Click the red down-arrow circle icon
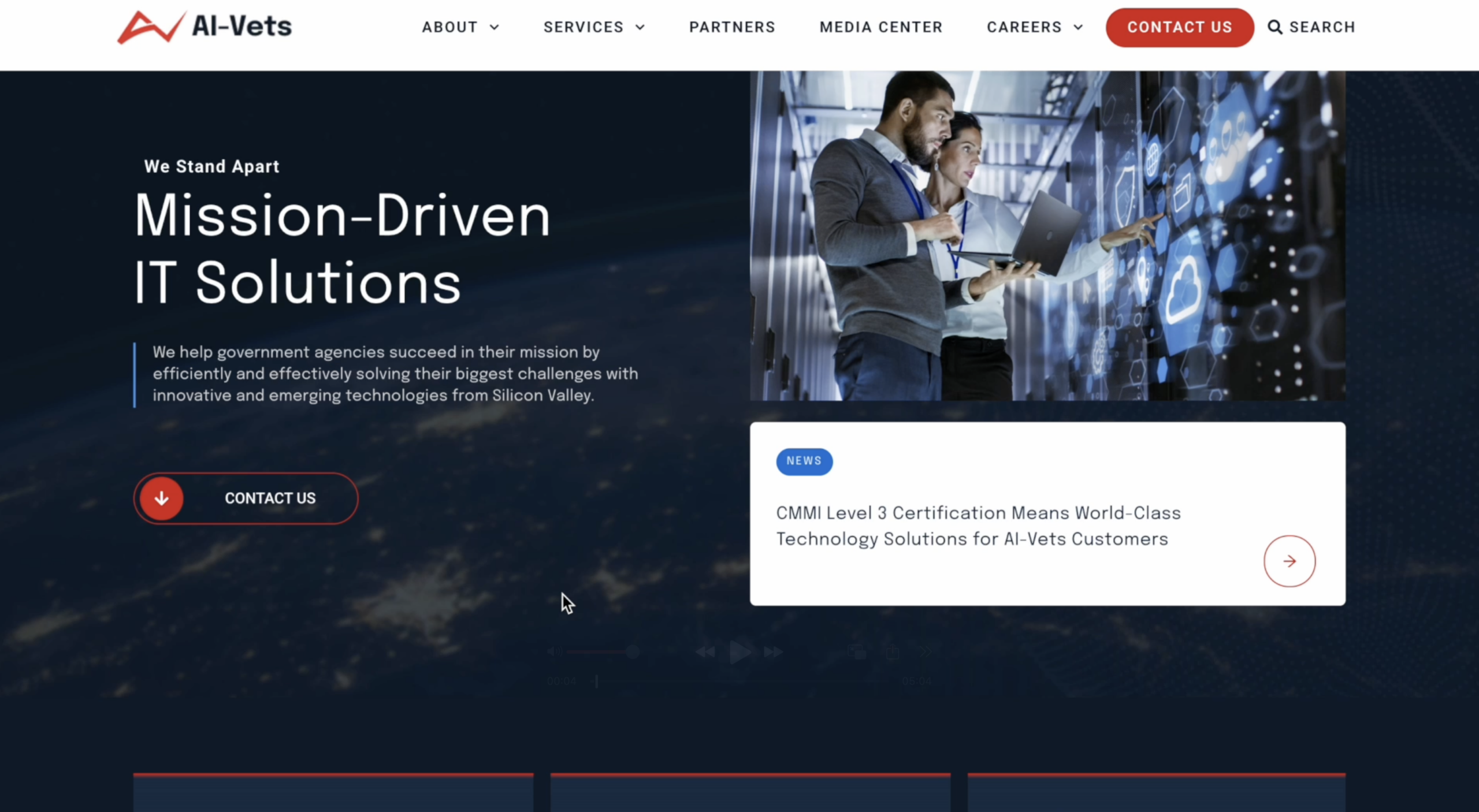Viewport: 1479px width, 812px height. coord(162,498)
